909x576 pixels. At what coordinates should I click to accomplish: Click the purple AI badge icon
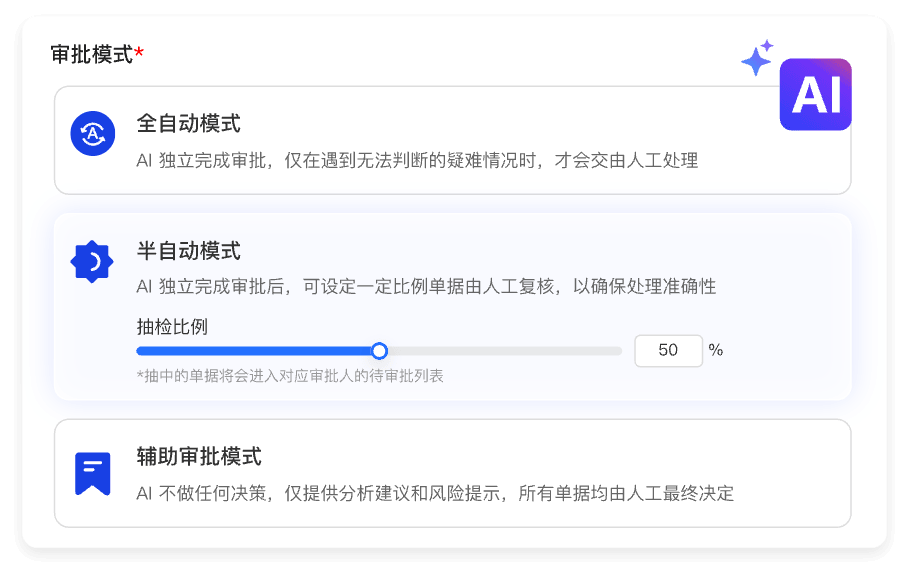(815, 95)
